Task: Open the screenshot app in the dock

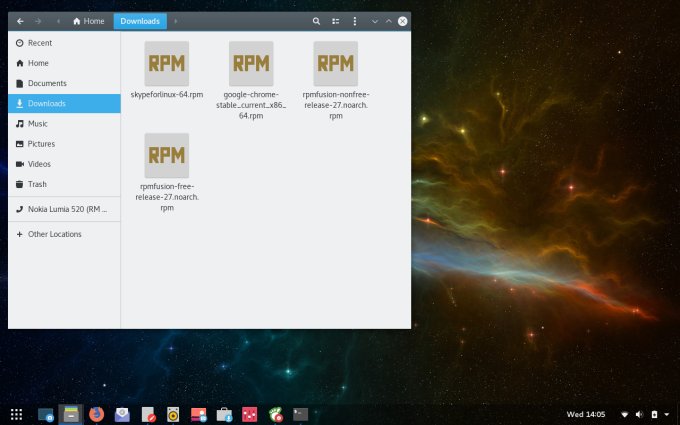Action: coord(45,415)
